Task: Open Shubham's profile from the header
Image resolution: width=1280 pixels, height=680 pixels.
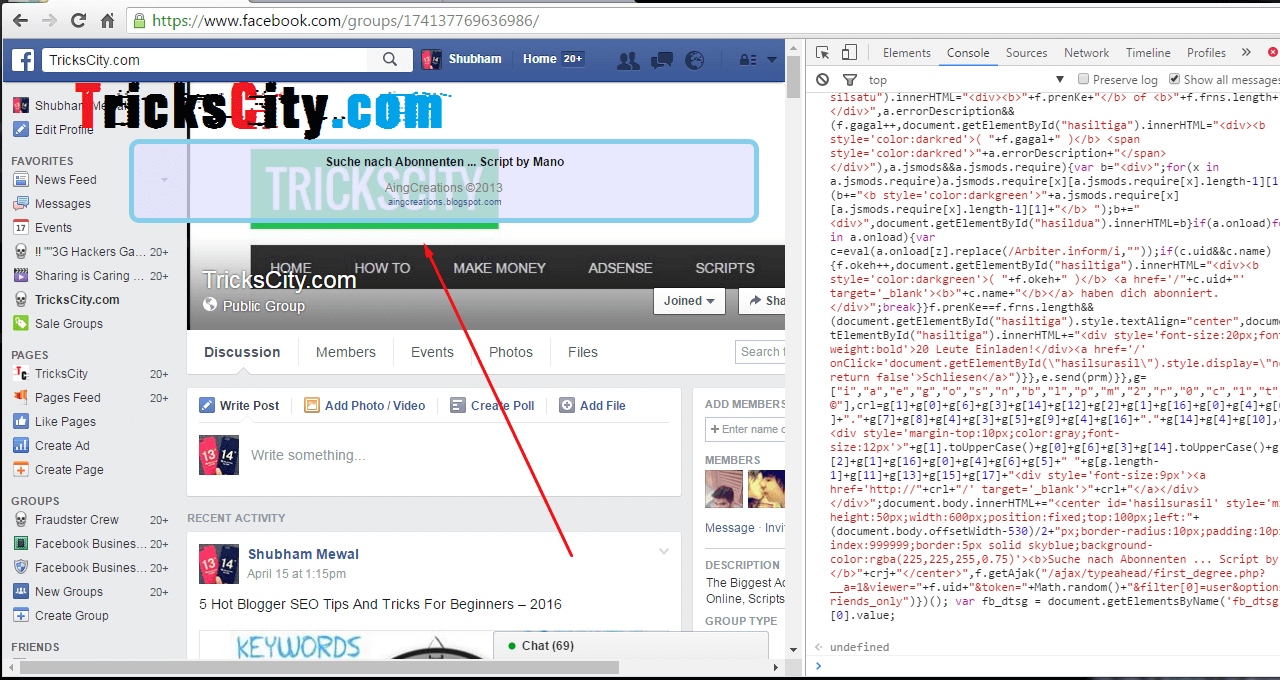Action: click(461, 59)
